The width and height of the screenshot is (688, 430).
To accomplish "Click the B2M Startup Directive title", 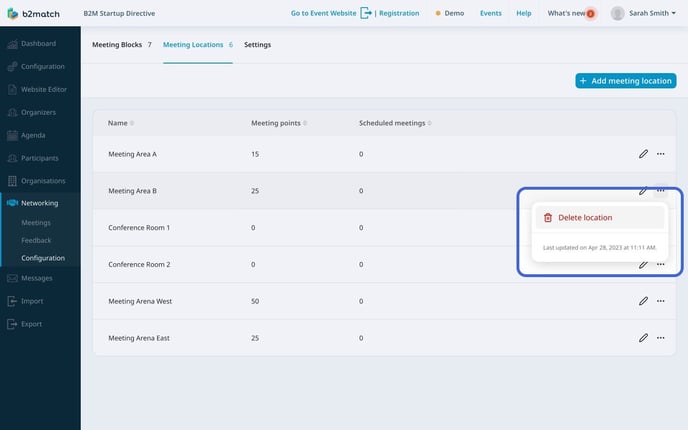I will [x=119, y=13].
